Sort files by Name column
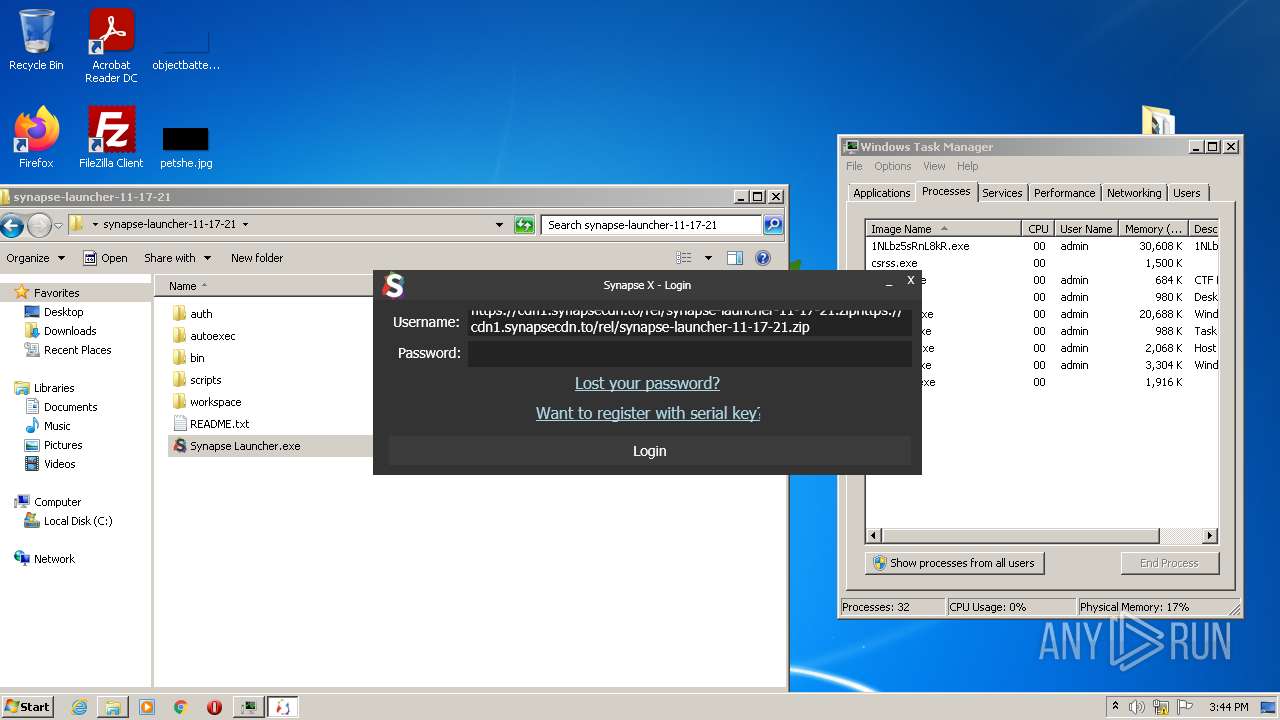Screen dimensions: 1280x720 183,286
